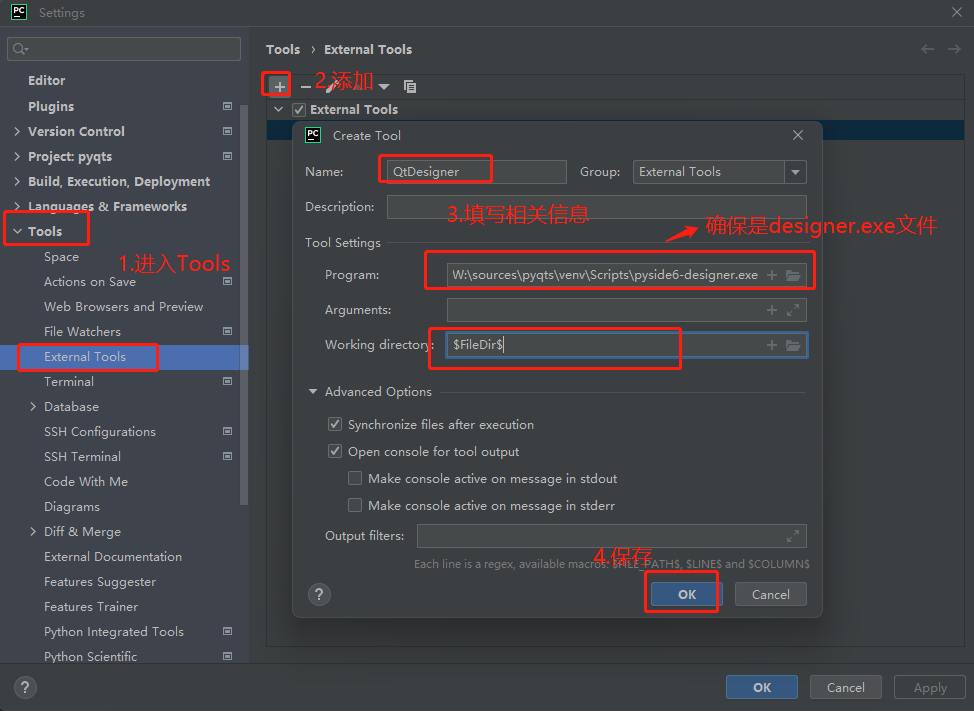
Task: Expand the Arguments field with the expand icon
Action: click(x=793, y=310)
